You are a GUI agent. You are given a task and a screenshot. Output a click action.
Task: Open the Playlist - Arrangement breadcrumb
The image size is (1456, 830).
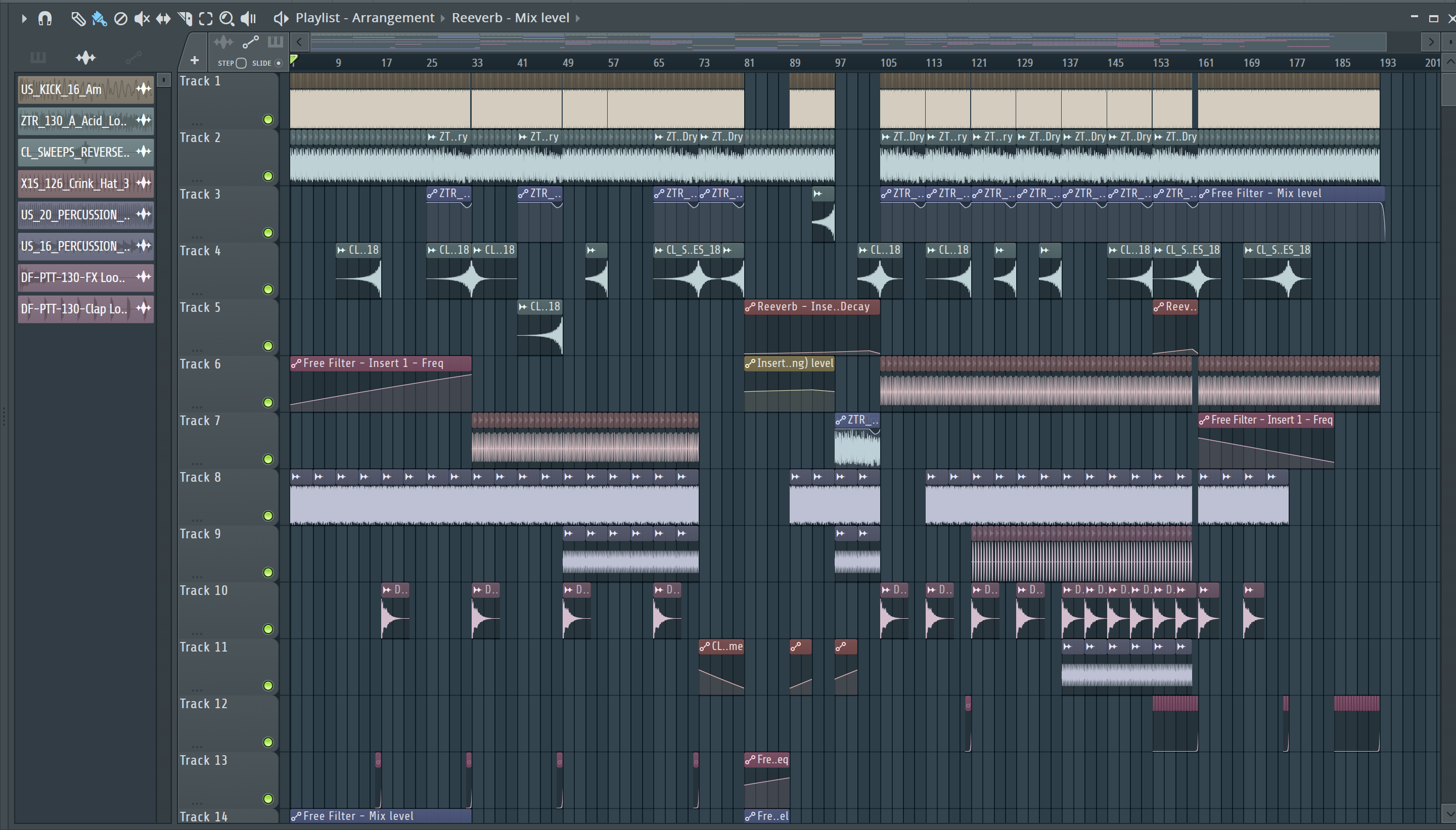[365, 18]
